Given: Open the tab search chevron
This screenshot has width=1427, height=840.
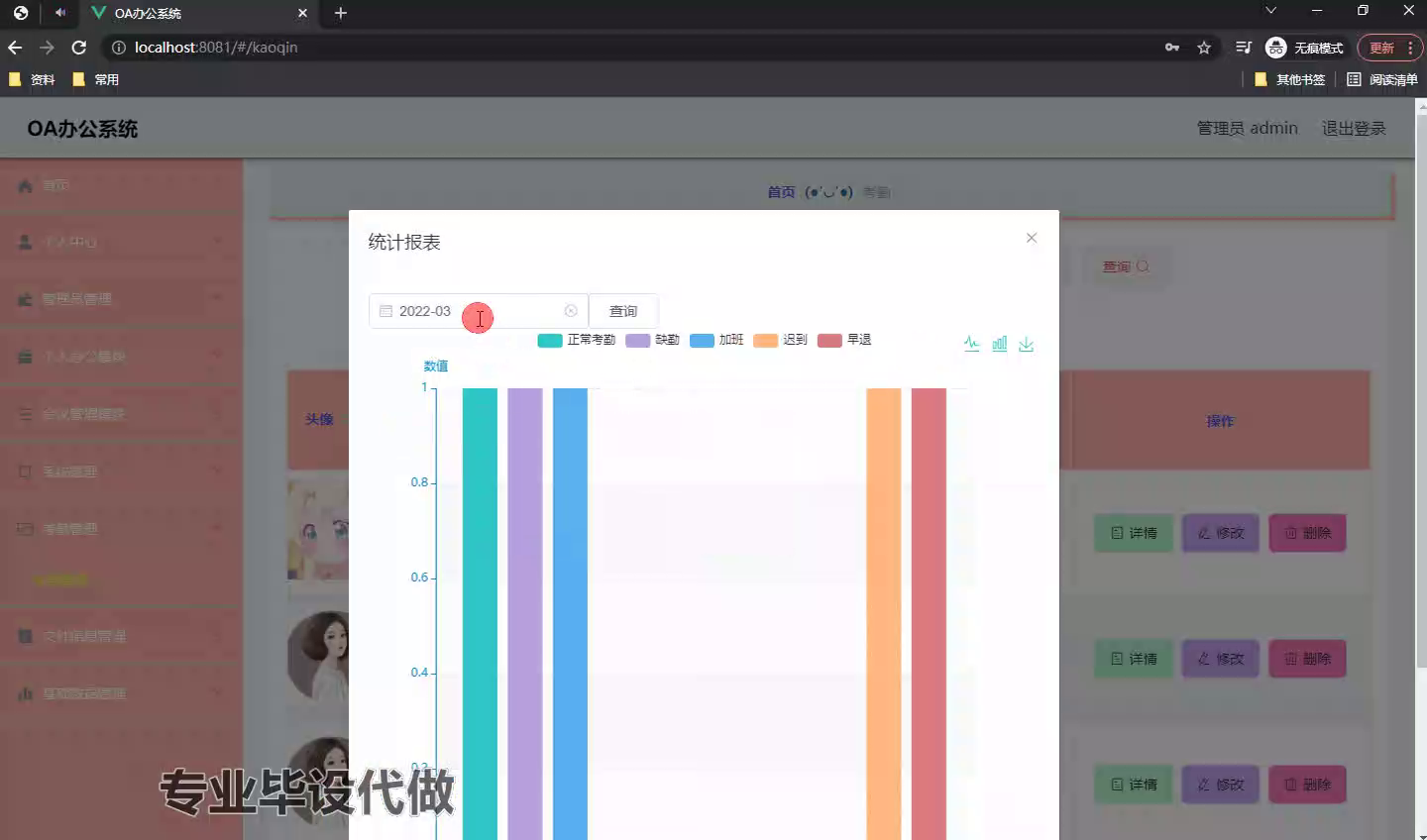Looking at the screenshot, I should 1270,11.
